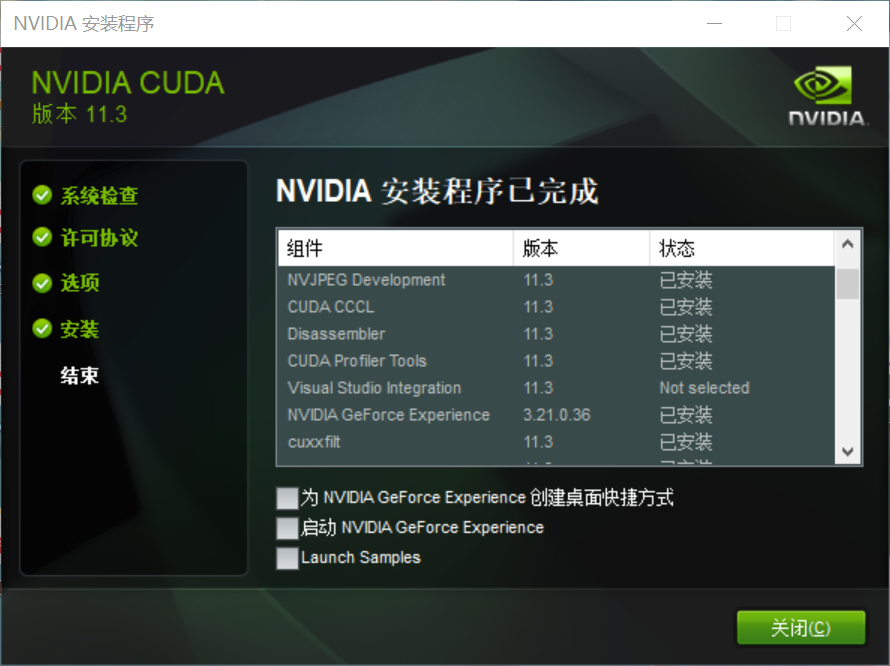
Task: Minimize the NVIDIA installer window
Action: point(714,22)
